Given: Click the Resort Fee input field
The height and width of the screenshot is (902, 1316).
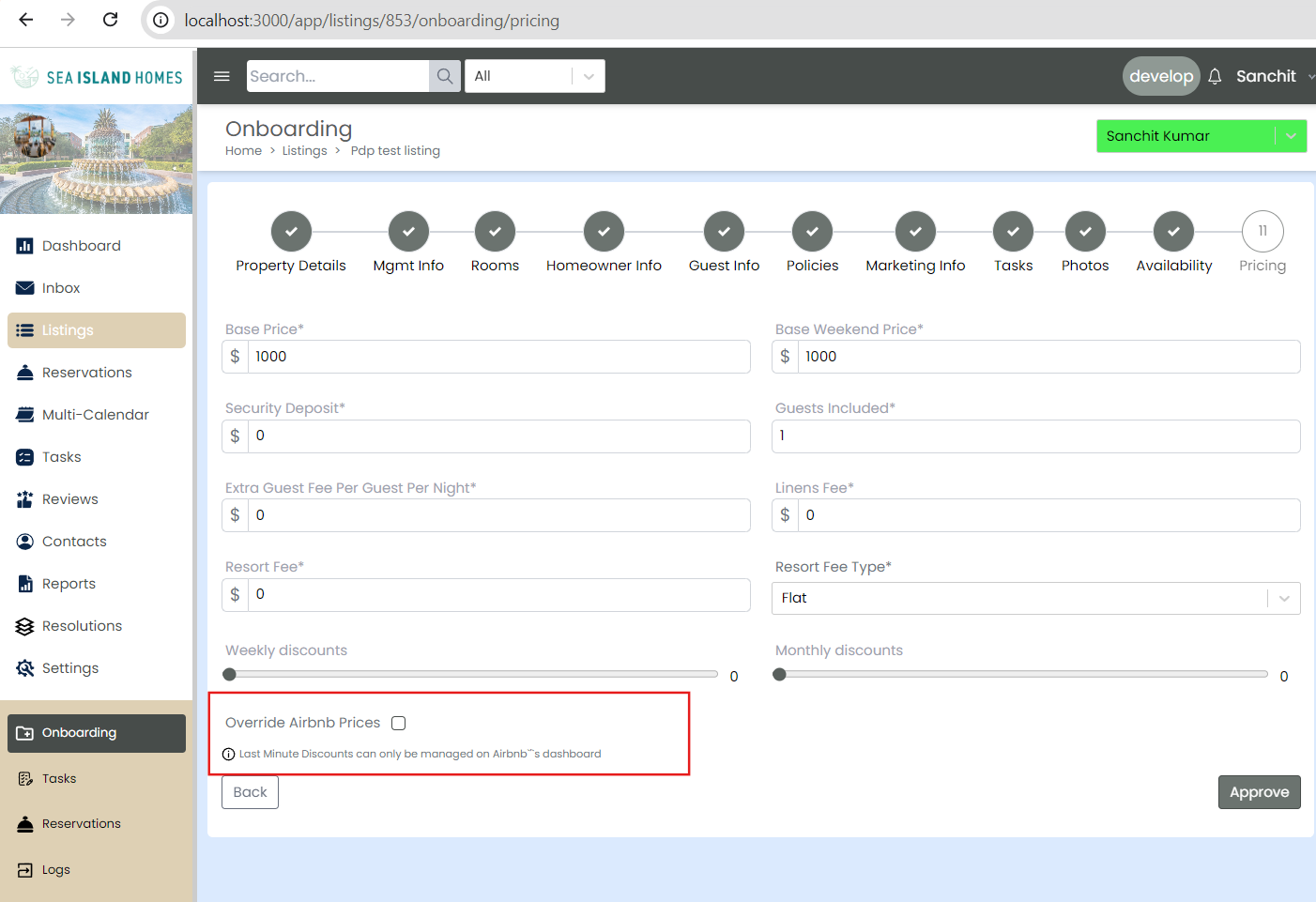Looking at the screenshot, I should click(498, 595).
